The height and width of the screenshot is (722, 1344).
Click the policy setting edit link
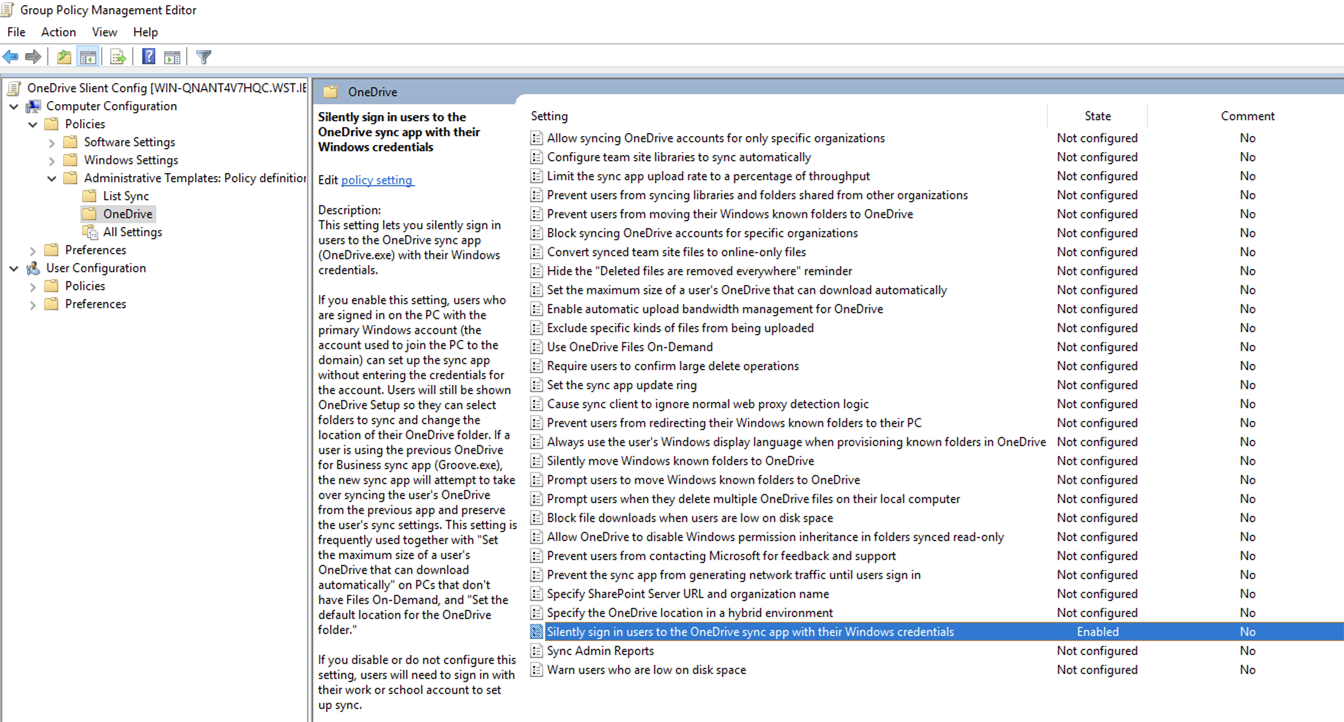[377, 180]
